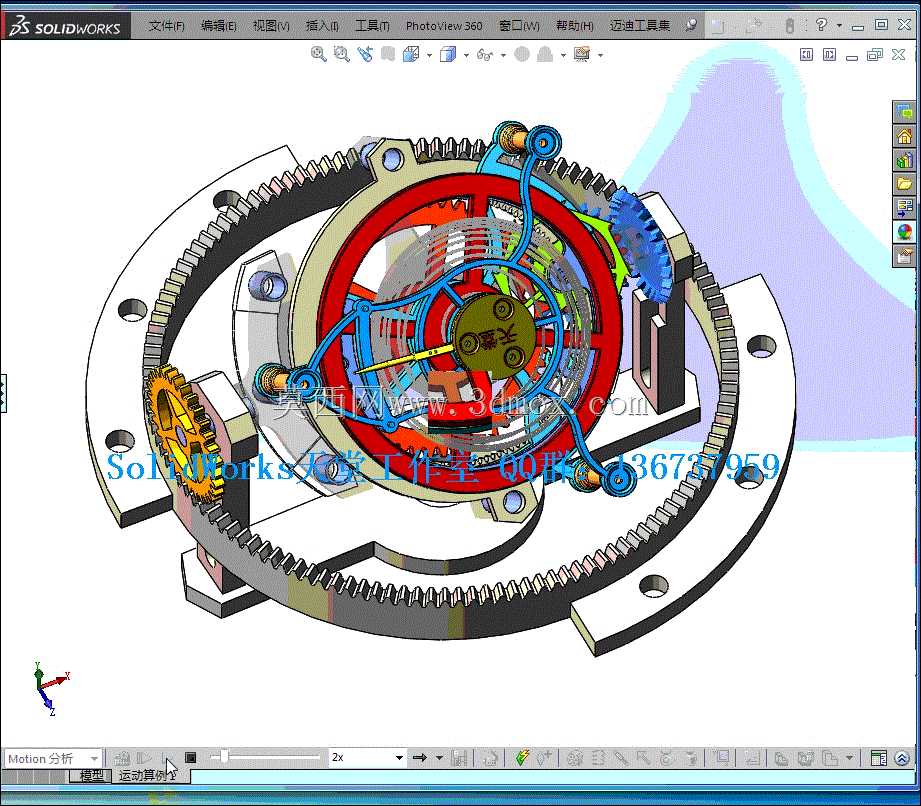Expand the View Settings dropdown arrow
The width and height of the screenshot is (921, 806).
click(600, 56)
